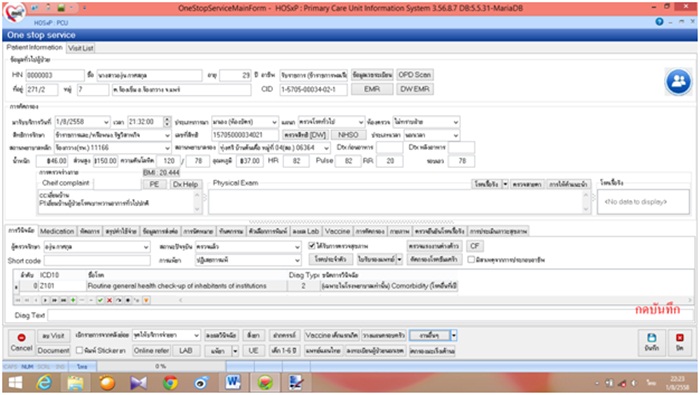Click the Diag Text input field
The image size is (700, 395).
tap(370, 315)
